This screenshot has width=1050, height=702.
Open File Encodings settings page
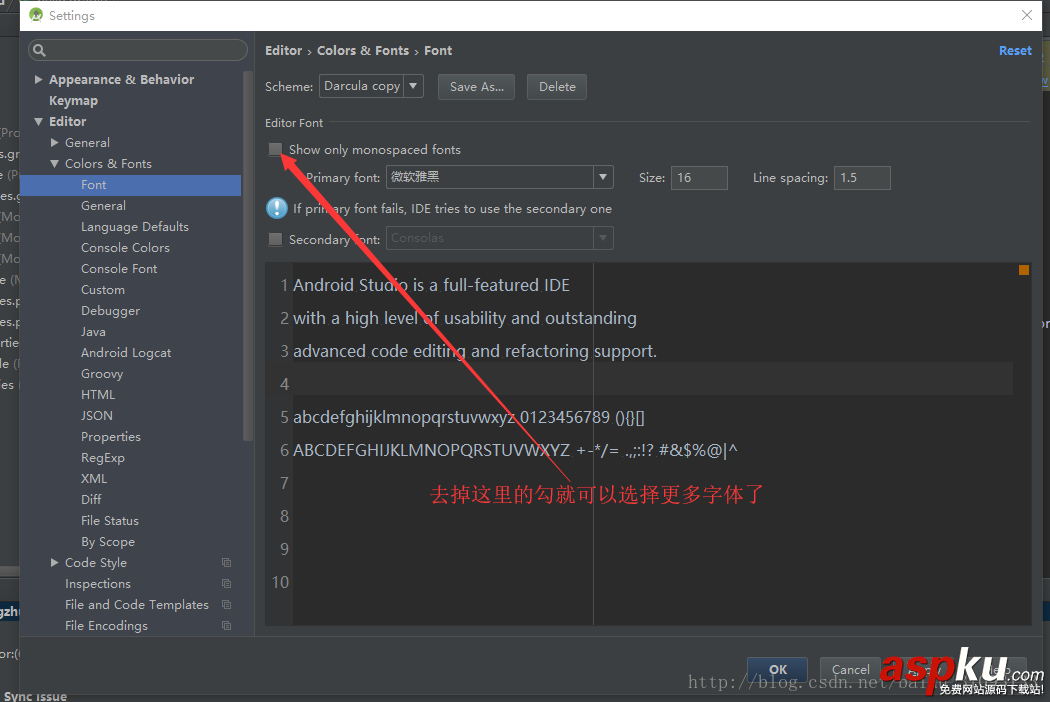click(106, 626)
